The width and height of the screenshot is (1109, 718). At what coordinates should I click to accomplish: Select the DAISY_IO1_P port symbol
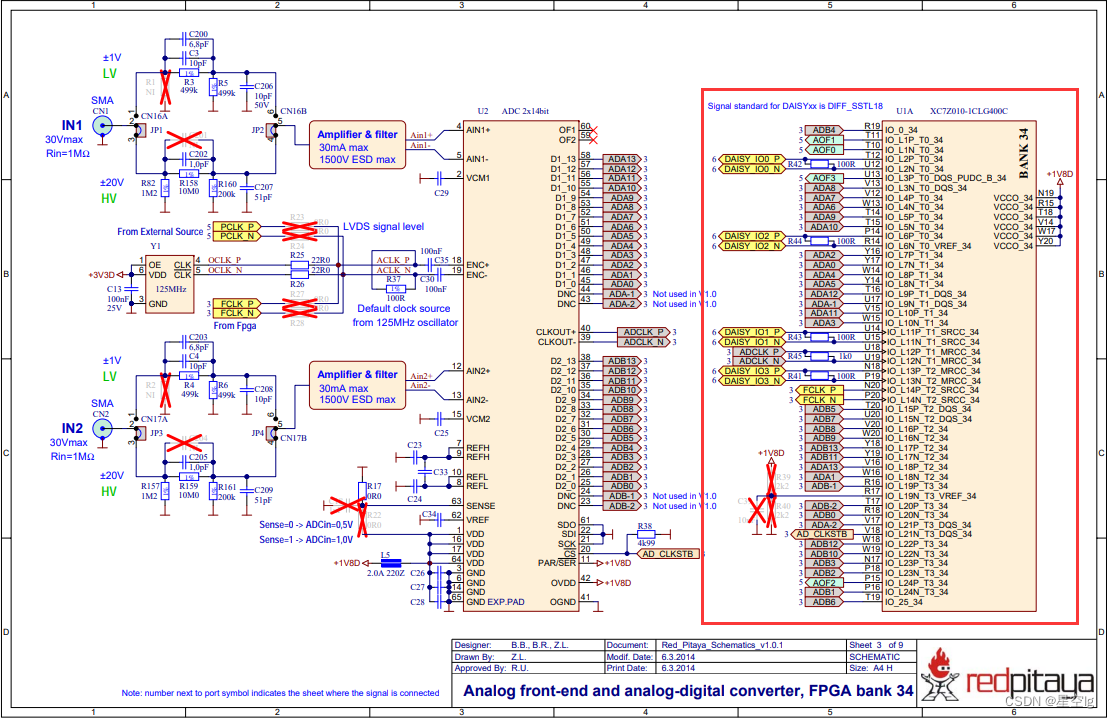click(x=751, y=332)
